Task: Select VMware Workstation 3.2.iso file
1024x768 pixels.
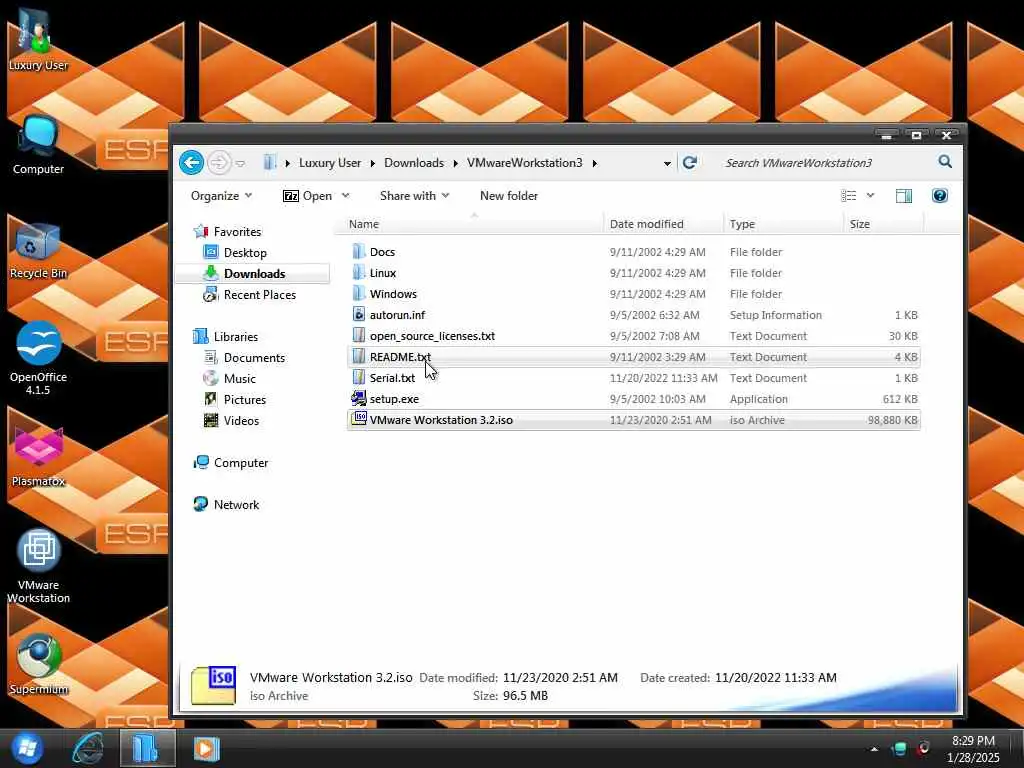Action: [633, 420]
